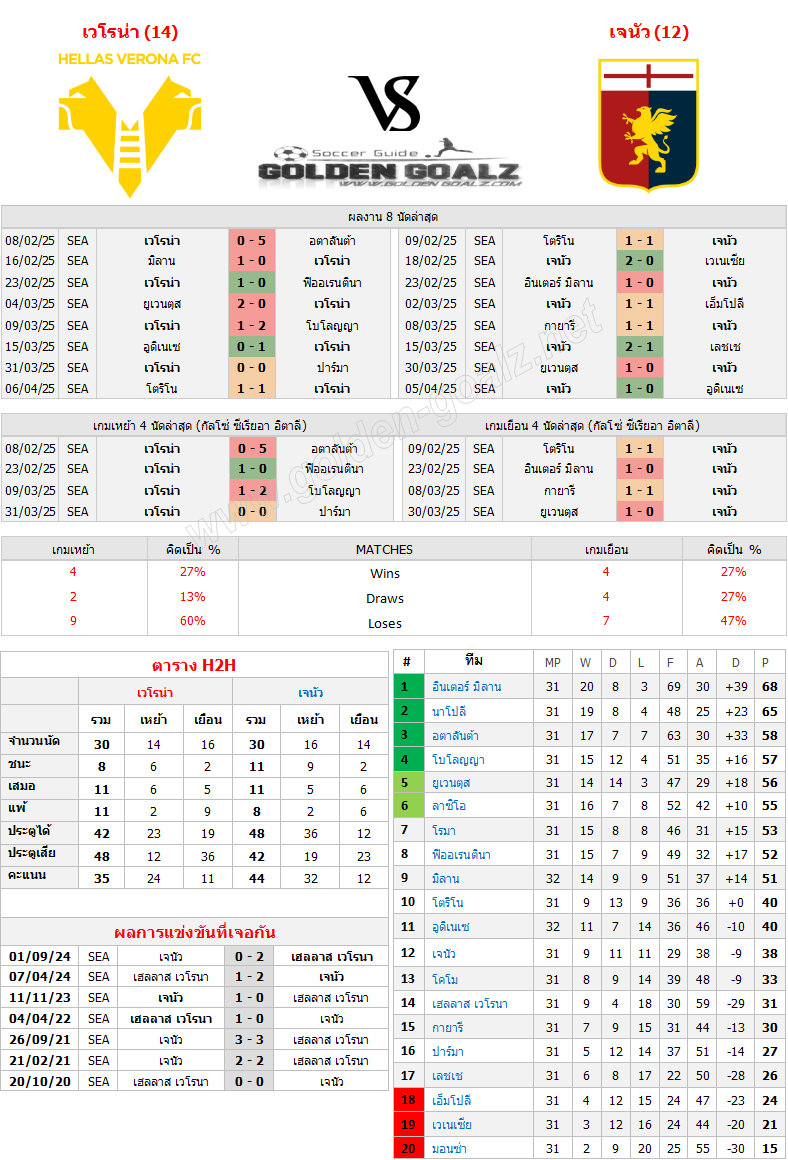Click the 2 - 0 score versus เวเนเซีย
788x1160 pixels.
click(x=639, y=260)
